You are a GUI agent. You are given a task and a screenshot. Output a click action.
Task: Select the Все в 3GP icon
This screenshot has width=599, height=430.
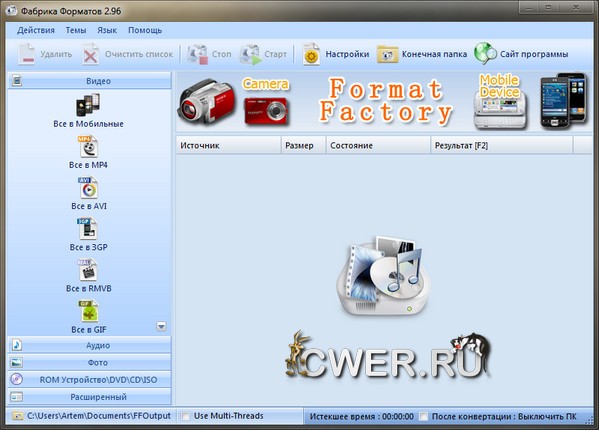(87, 229)
